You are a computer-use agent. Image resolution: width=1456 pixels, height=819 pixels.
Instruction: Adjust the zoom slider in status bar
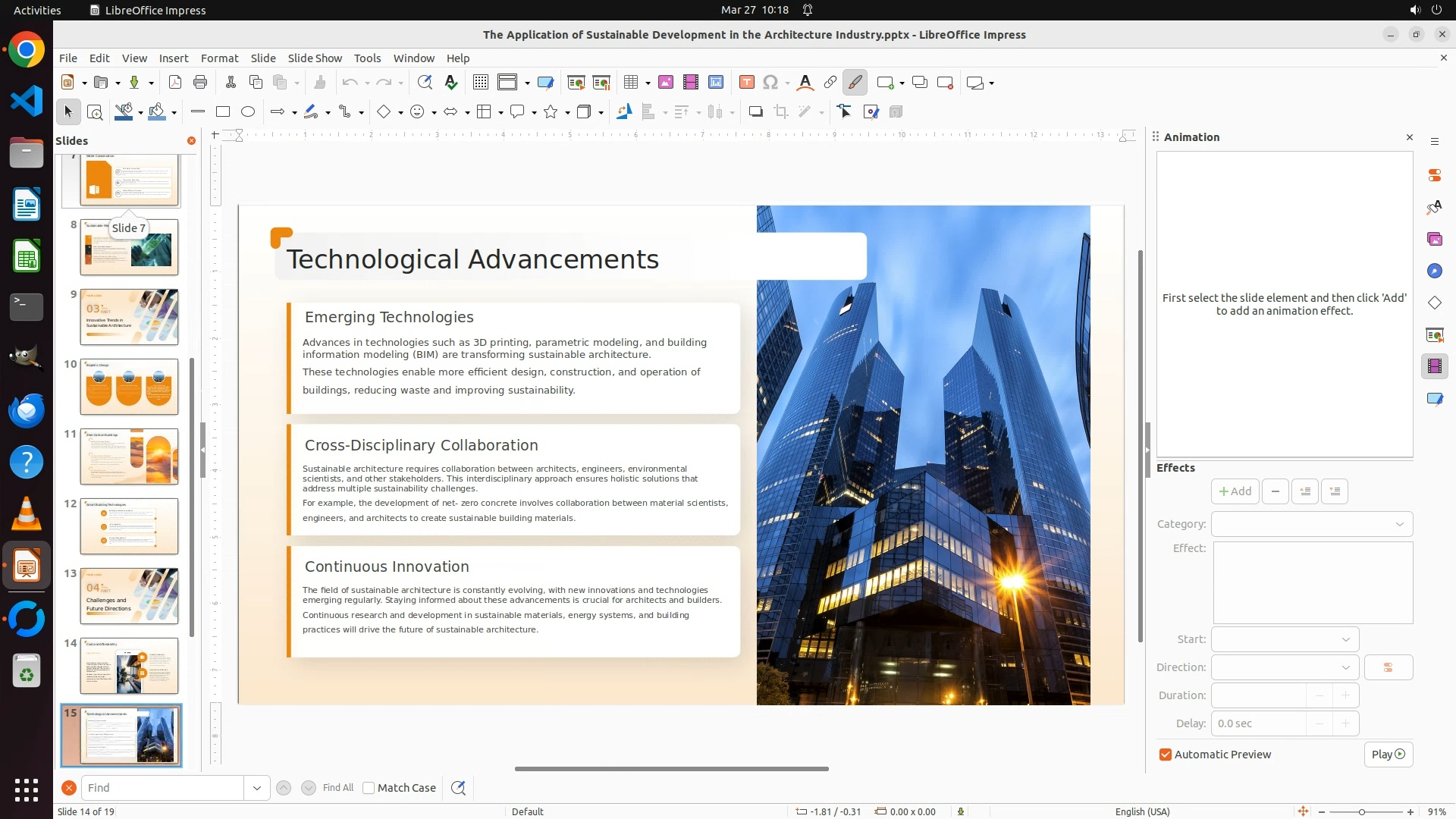click(x=1362, y=811)
